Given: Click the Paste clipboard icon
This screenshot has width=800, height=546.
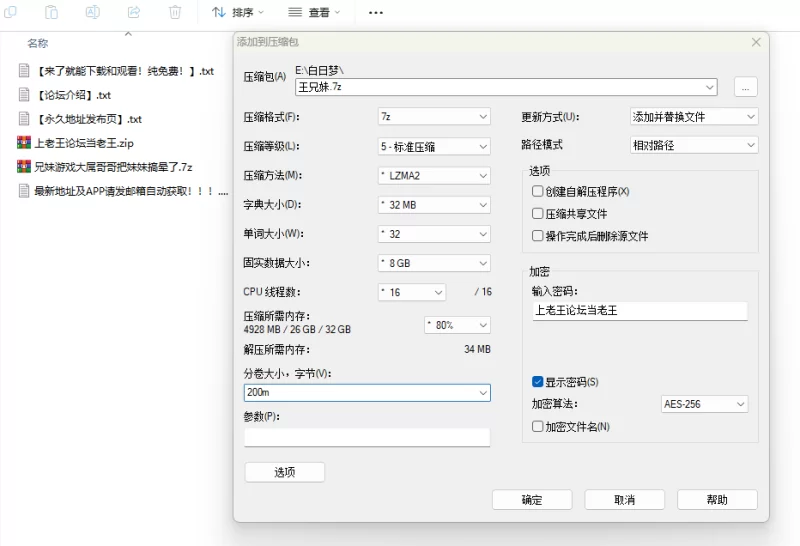Looking at the screenshot, I should tap(51, 12).
